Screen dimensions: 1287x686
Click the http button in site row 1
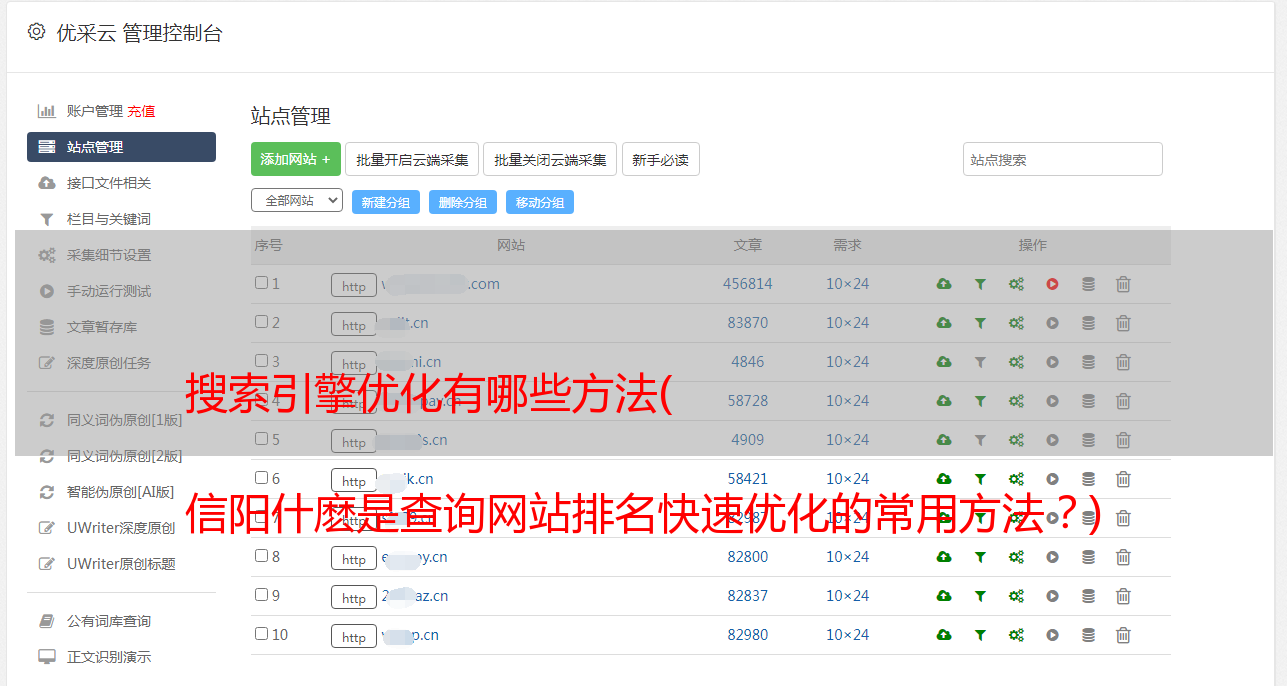(x=354, y=285)
